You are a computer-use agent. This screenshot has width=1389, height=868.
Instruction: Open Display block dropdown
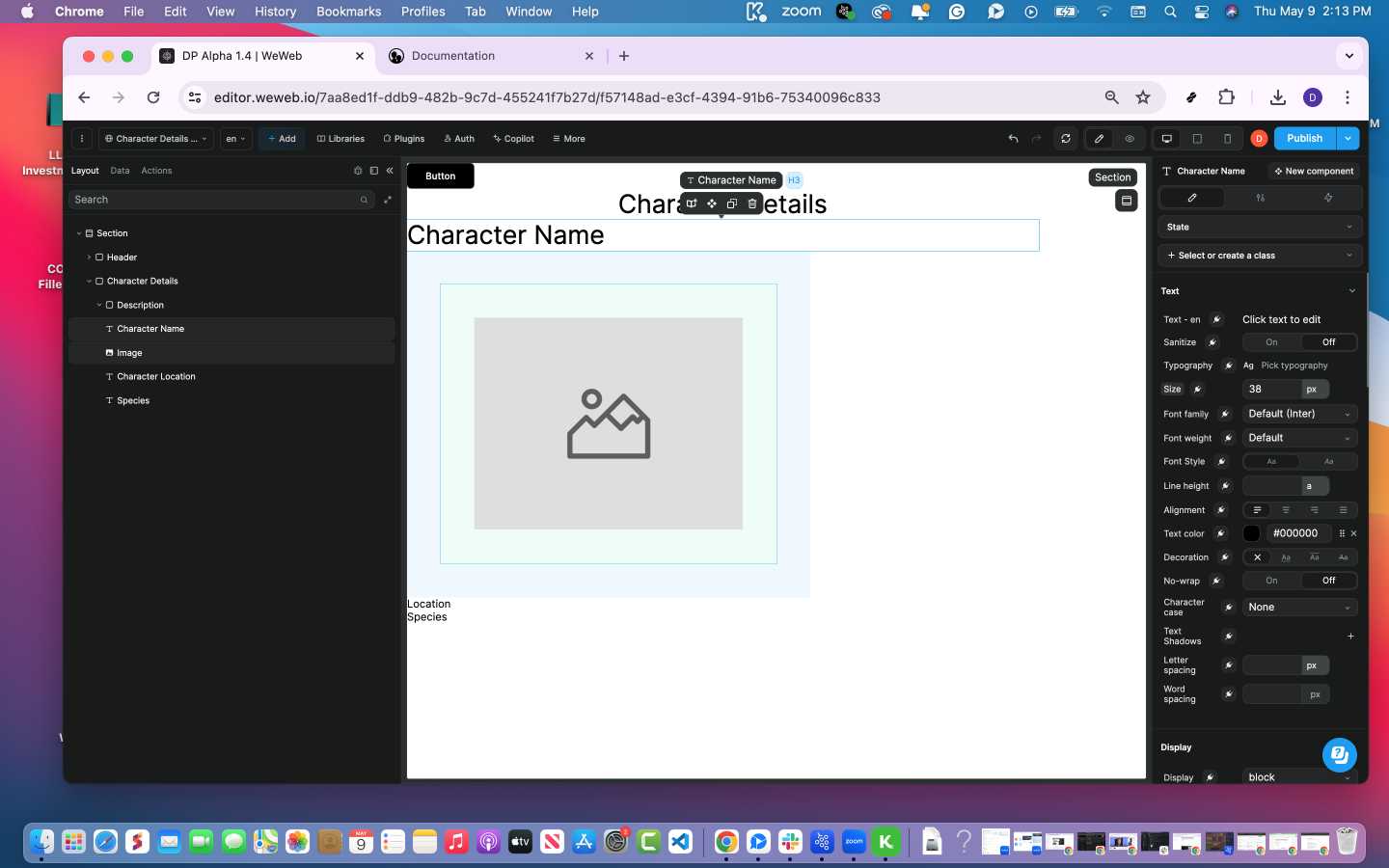[x=1299, y=777]
